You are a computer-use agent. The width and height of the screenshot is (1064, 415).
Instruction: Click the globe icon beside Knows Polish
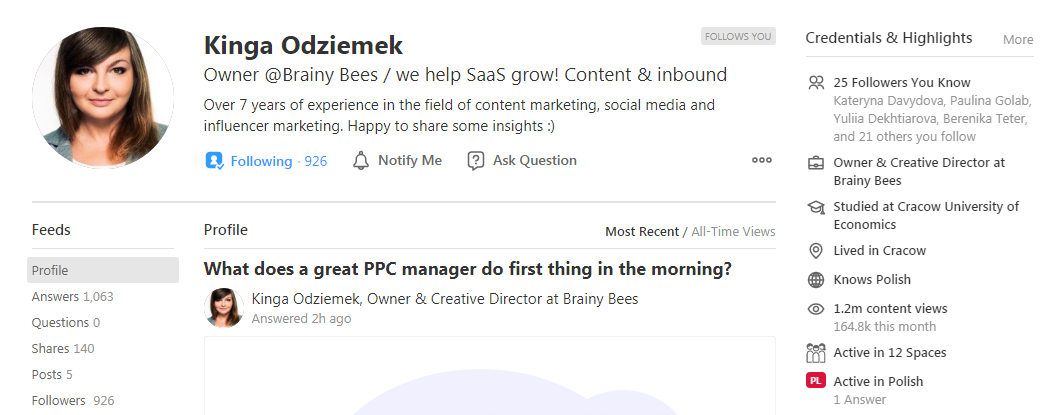(816, 279)
